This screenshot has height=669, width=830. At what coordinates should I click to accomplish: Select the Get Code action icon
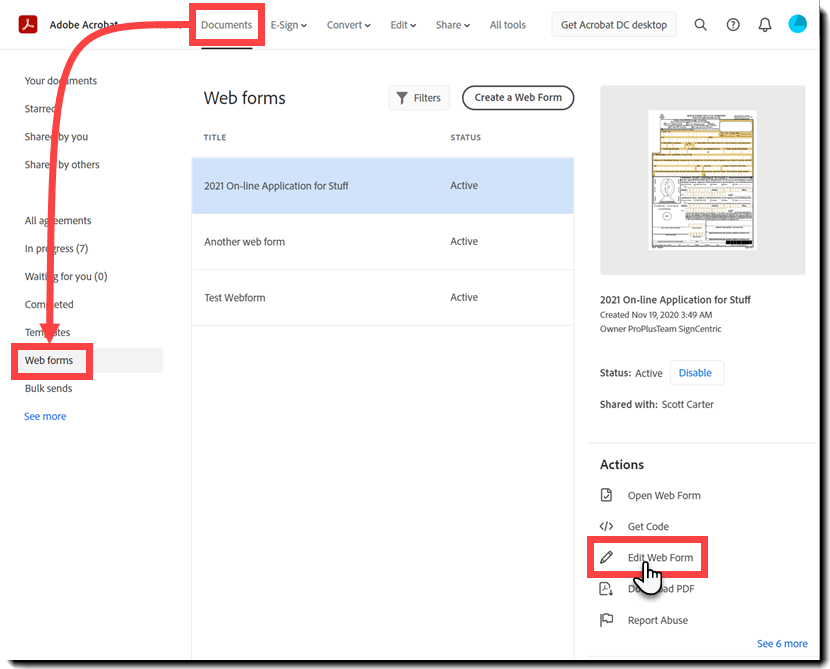607,526
